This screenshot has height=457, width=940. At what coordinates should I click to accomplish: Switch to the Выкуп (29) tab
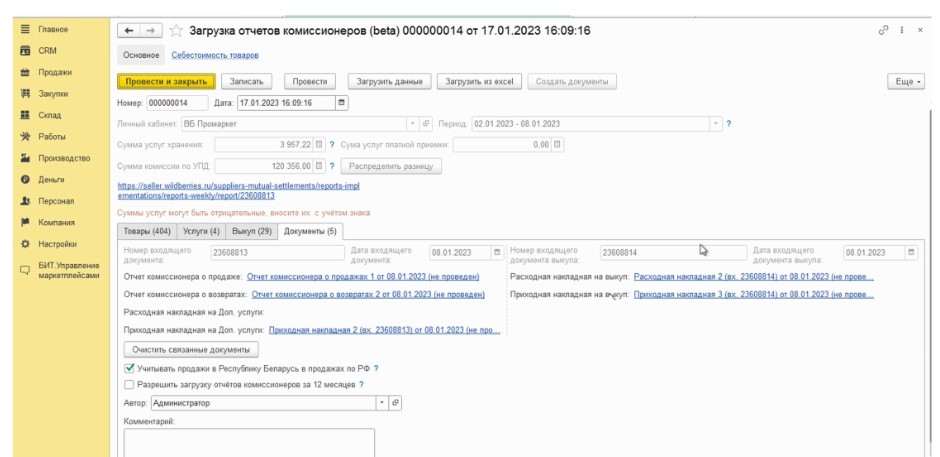pos(251,231)
